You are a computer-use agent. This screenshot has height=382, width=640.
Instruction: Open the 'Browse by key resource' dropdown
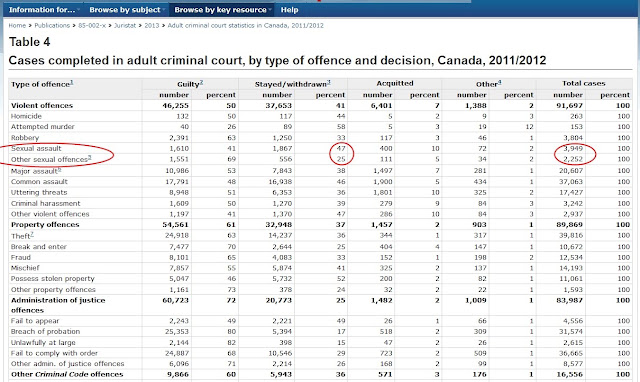tap(223, 9)
